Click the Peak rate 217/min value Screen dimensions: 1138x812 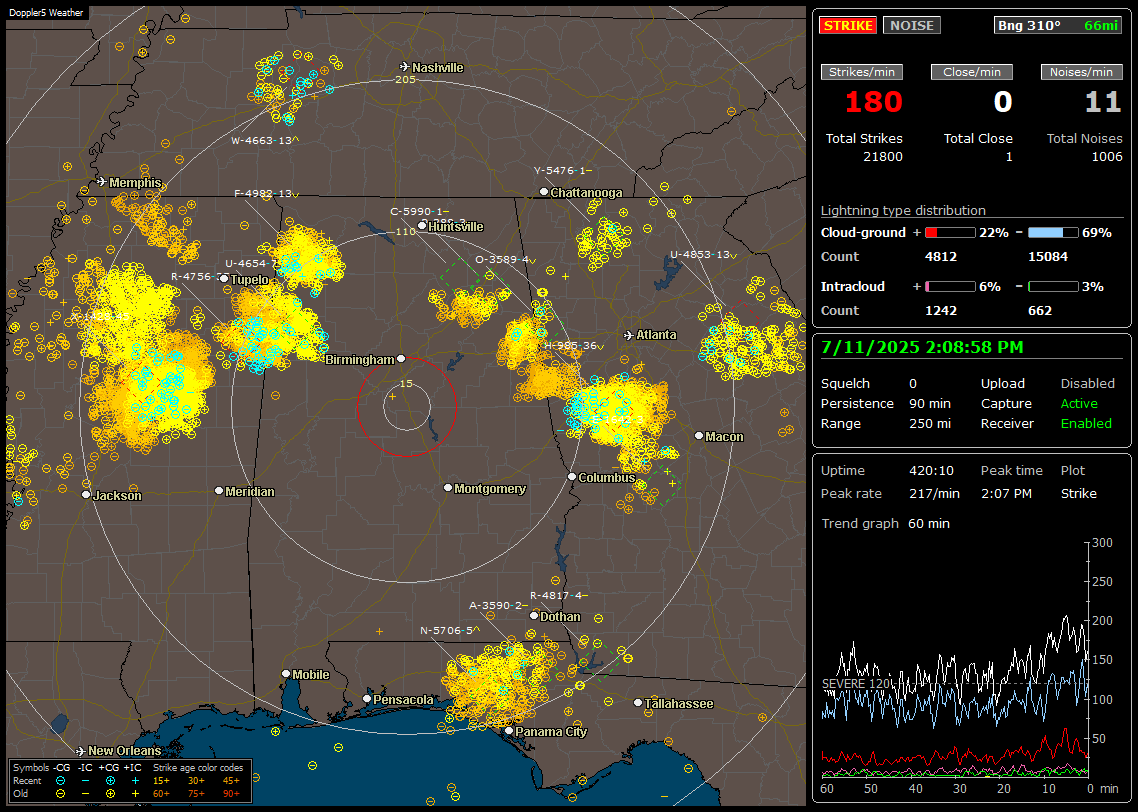coord(934,493)
